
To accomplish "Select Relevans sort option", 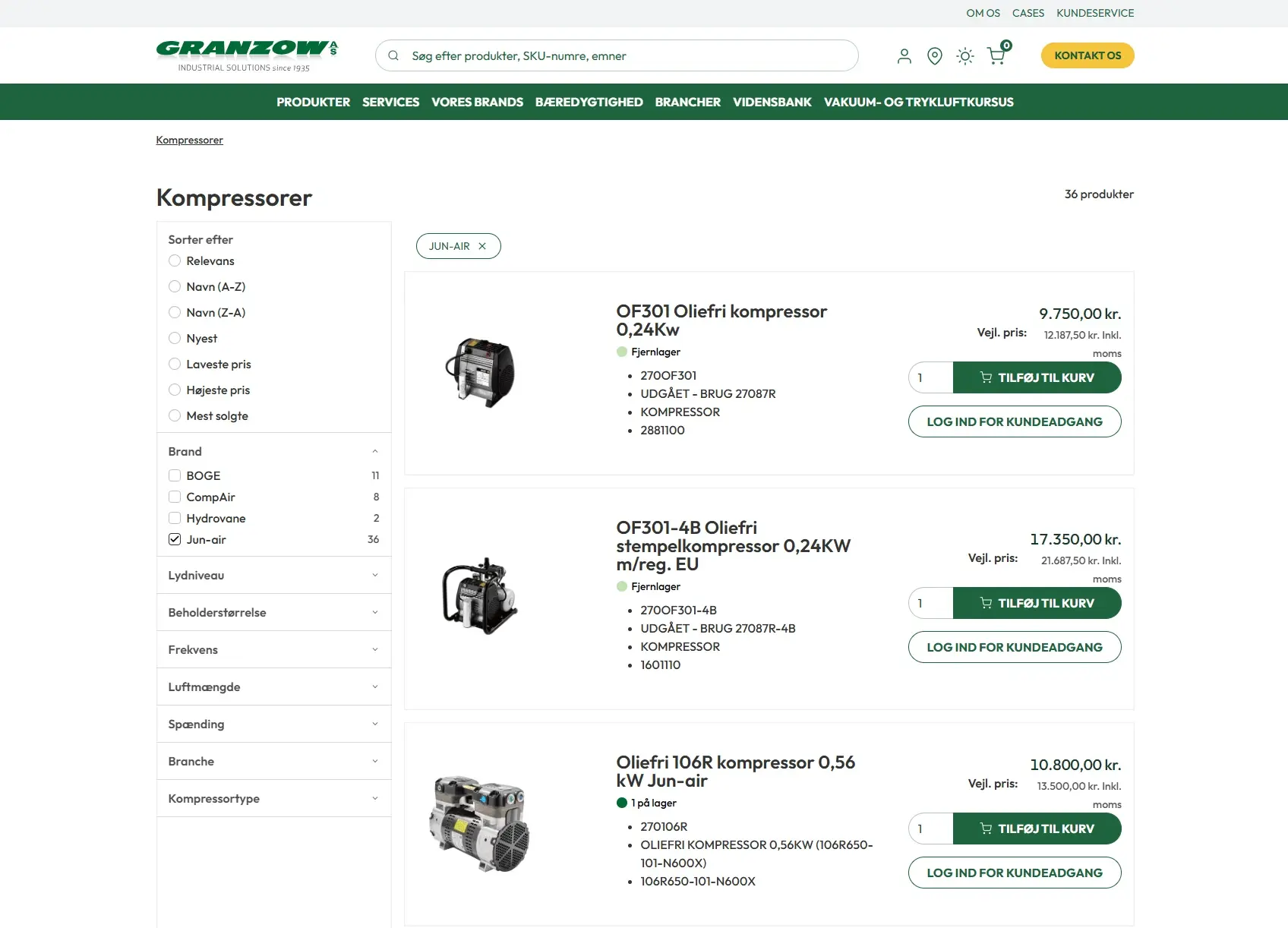I will click(x=175, y=260).
